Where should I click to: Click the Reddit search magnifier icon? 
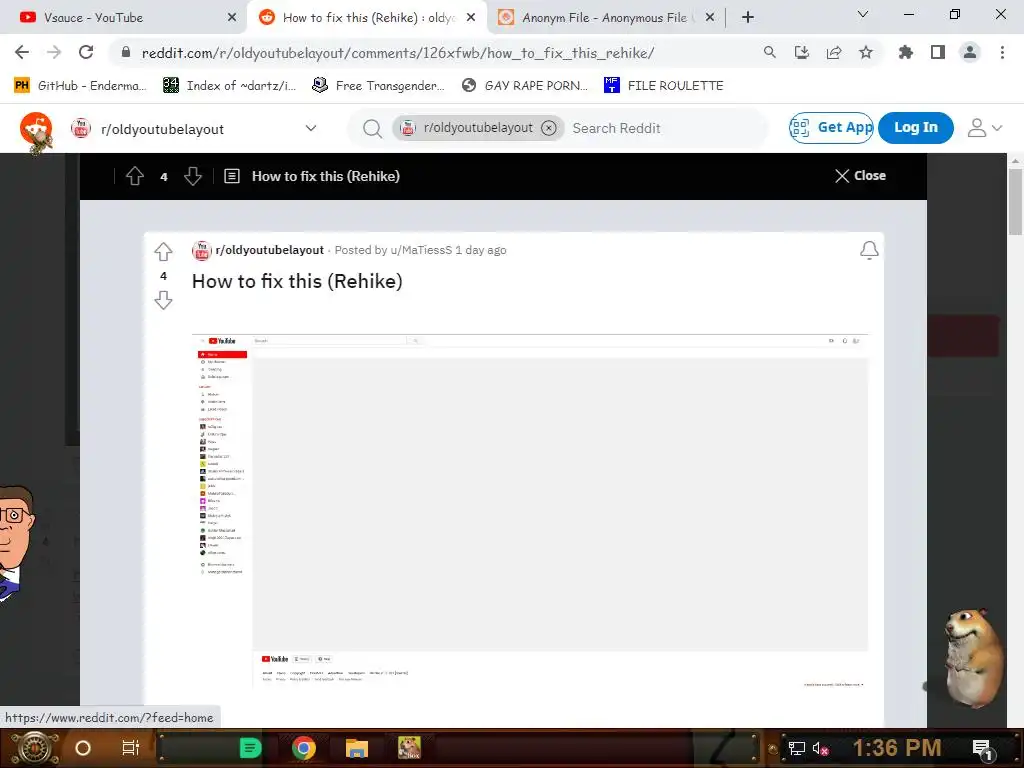tap(372, 129)
